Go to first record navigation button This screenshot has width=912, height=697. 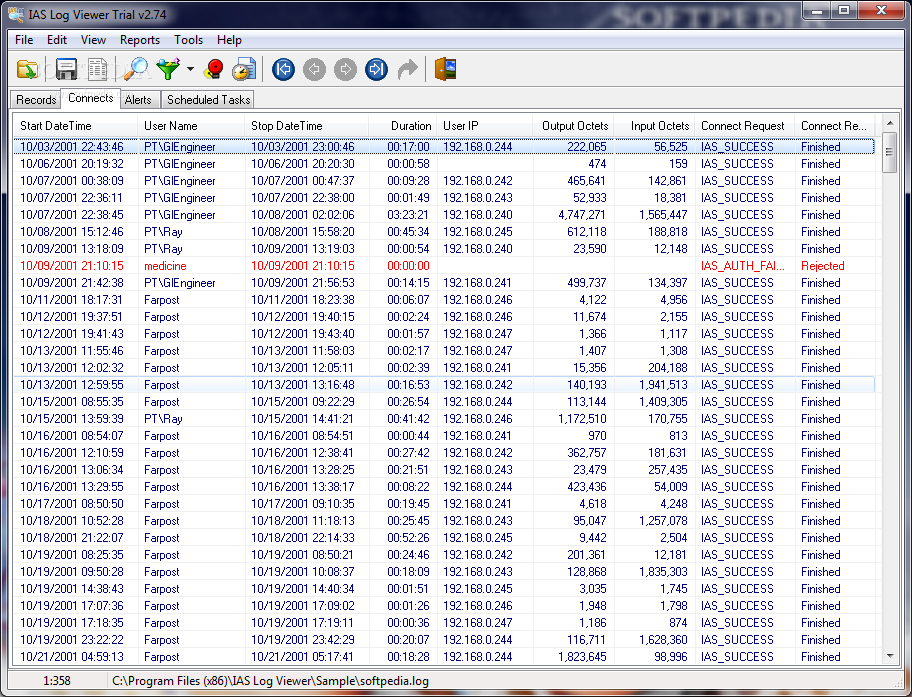point(283,69)
